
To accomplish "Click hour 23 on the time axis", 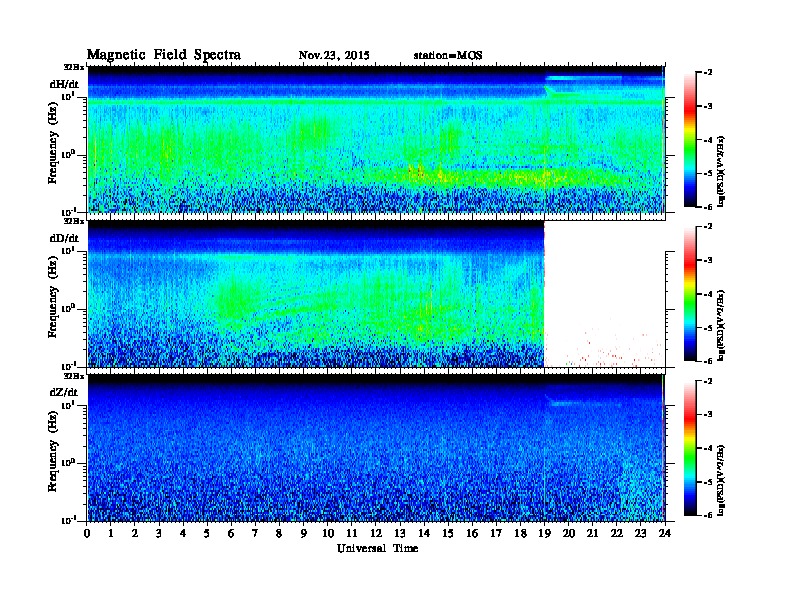I will [640, 534].
